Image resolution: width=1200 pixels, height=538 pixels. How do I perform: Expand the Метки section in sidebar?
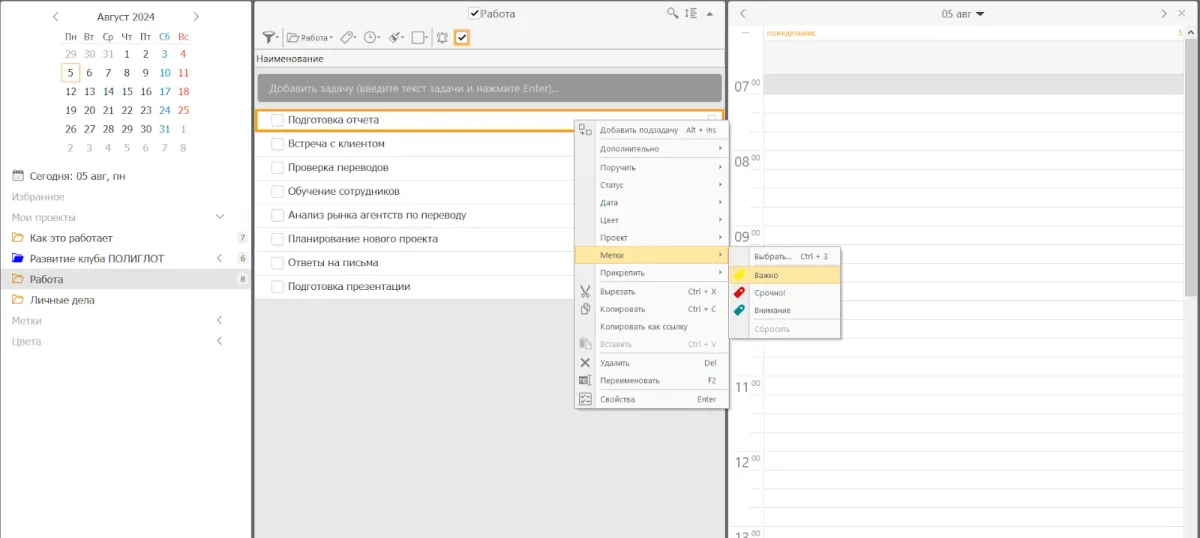point(220,320)
